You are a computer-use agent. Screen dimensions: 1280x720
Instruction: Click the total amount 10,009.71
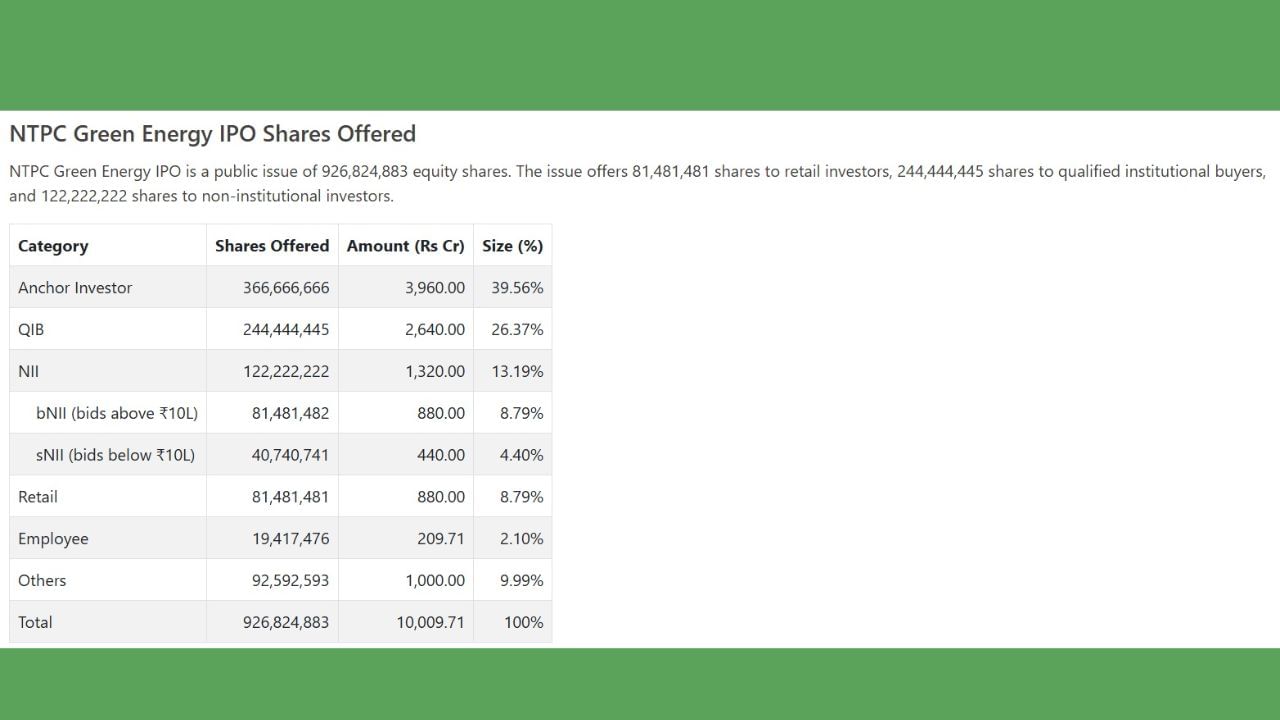pos(431,622)
